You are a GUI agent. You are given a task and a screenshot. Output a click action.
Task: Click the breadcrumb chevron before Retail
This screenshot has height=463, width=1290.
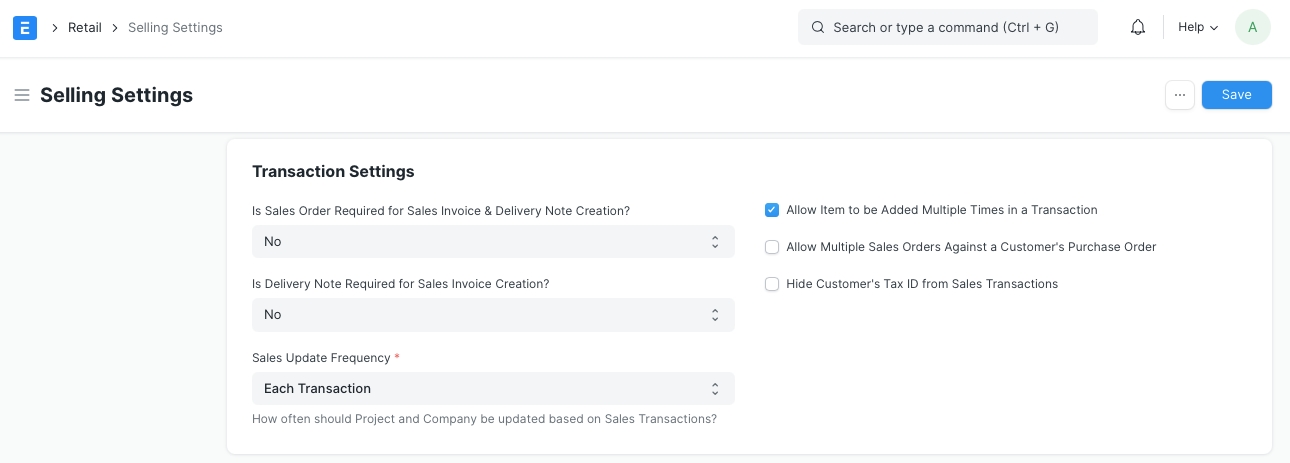[54, 28]
